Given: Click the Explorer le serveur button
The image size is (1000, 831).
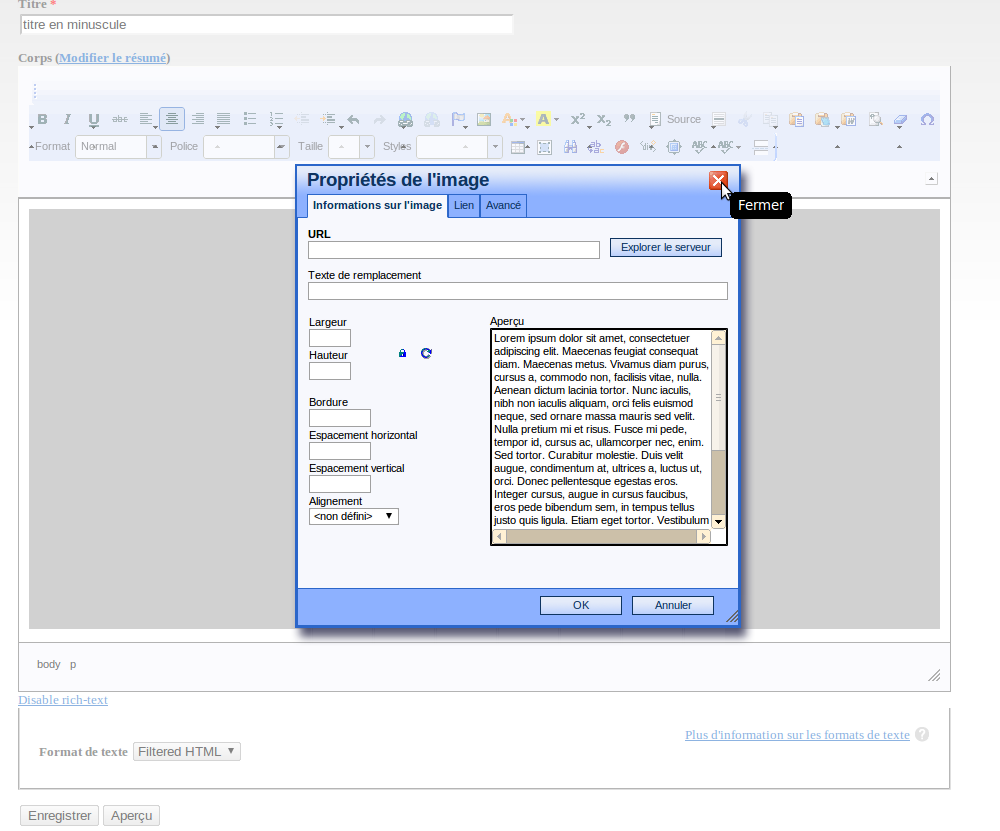Looking at the screenshot, I should (665, 247).
